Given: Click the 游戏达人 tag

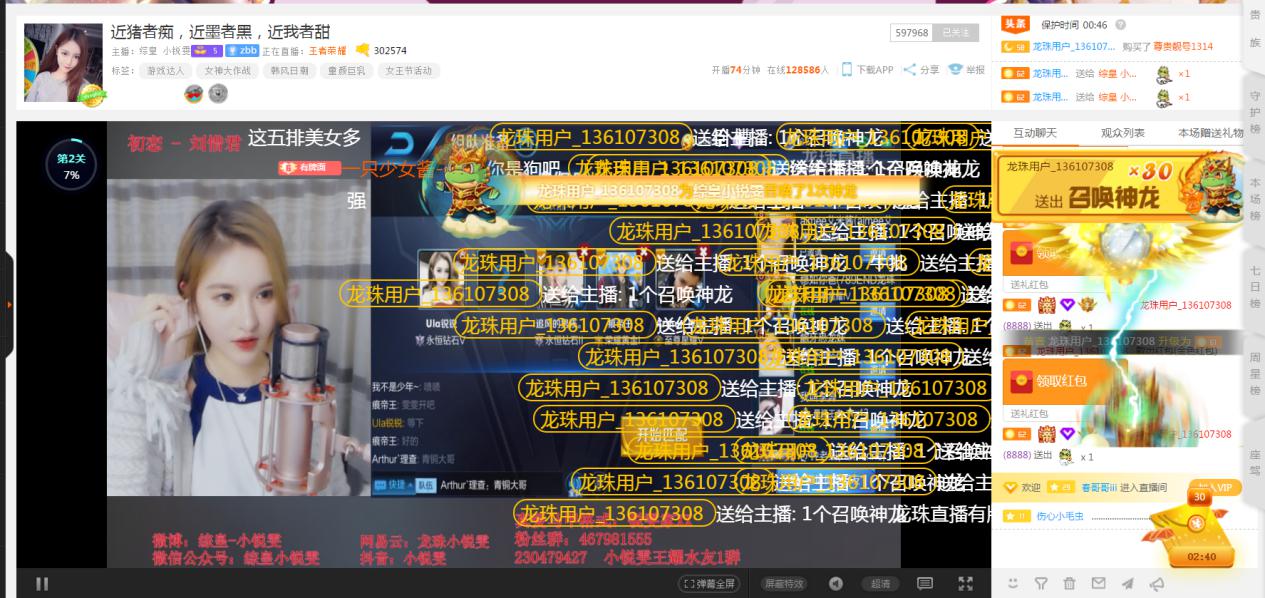Looking at the screenshot, I should [x=165, y=71].
